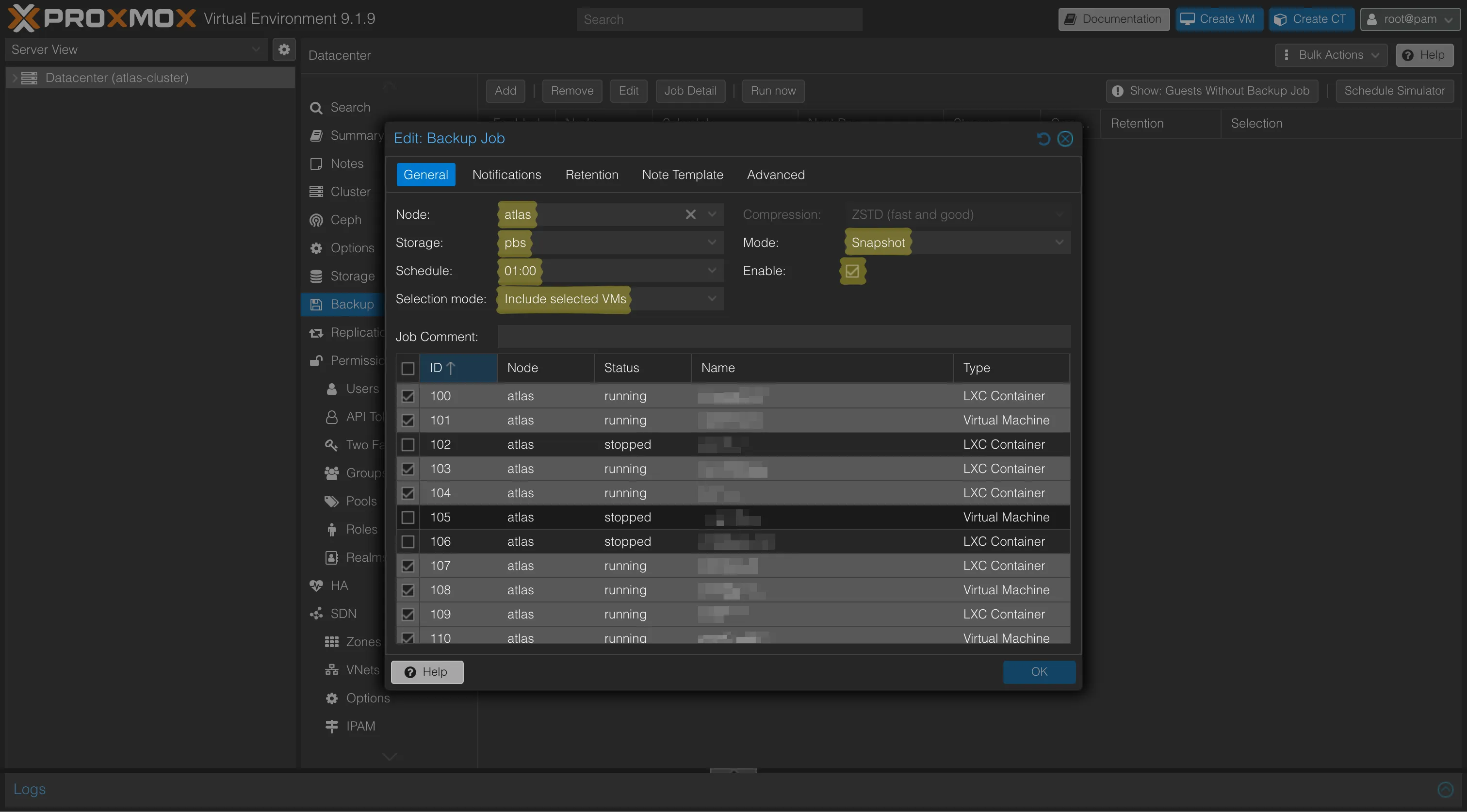Click OK to save the backup job

1039,672
